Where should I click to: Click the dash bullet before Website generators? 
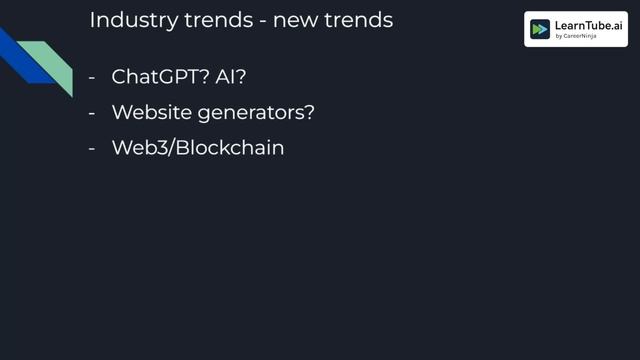[x=92, y=113]
